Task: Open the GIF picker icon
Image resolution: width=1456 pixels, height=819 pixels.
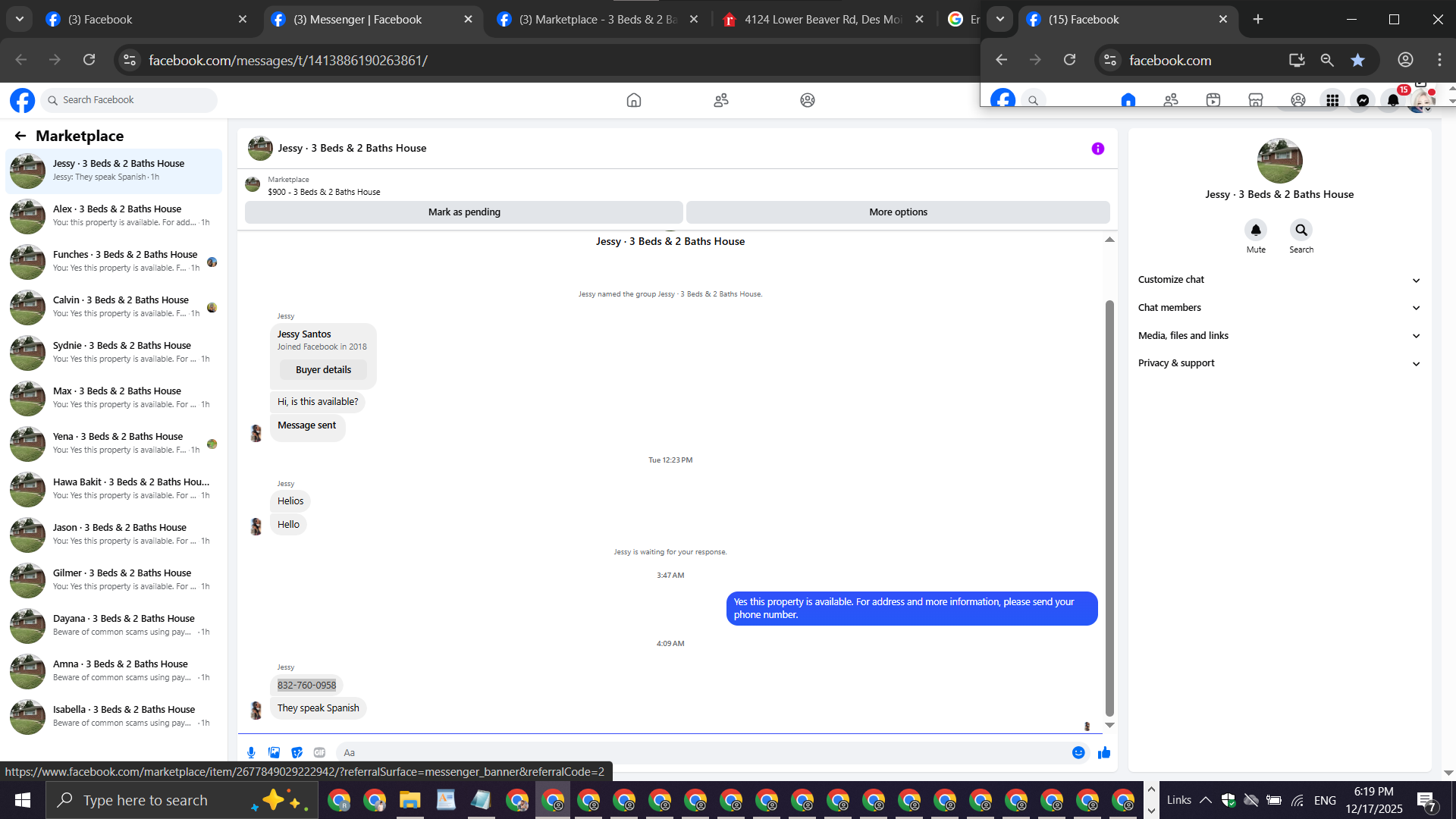Action: 319,752
